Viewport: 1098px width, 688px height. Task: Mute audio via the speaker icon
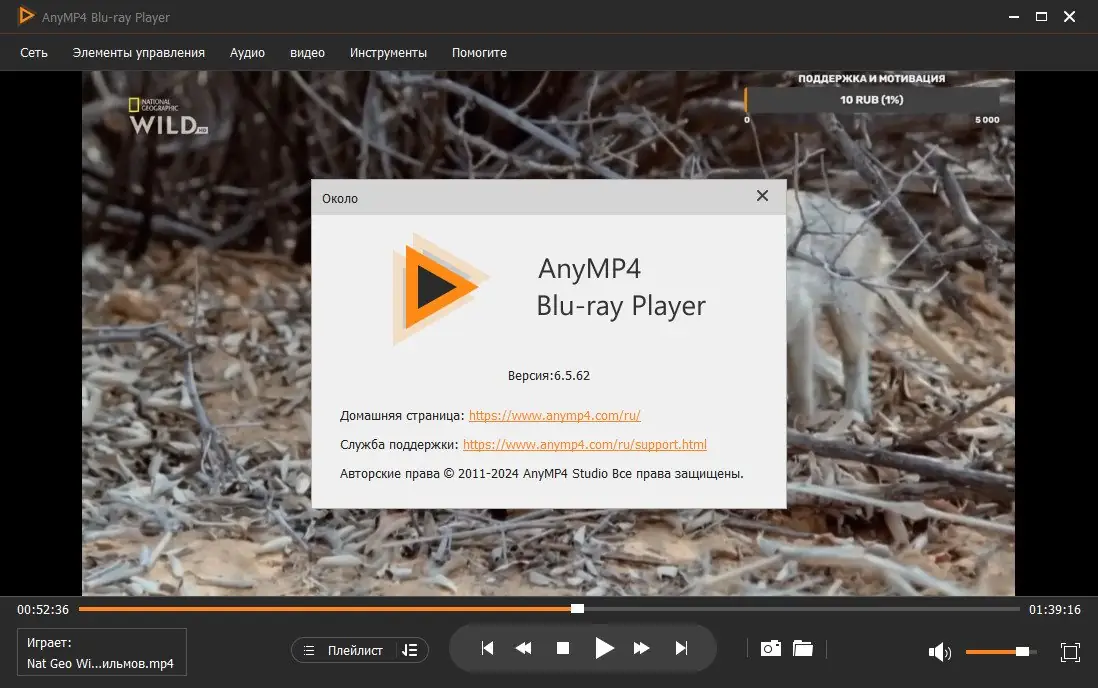pyautogui.click(x=940, y=651)
